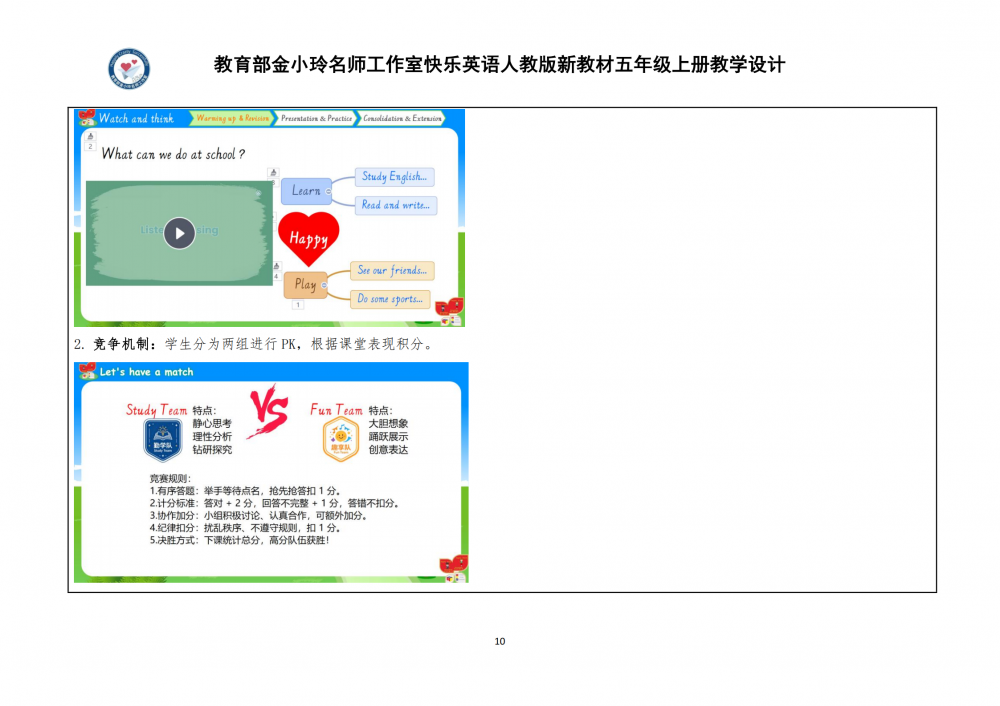Click the Learn node box
Screen dimensions: 1000x706
point(305,191)
